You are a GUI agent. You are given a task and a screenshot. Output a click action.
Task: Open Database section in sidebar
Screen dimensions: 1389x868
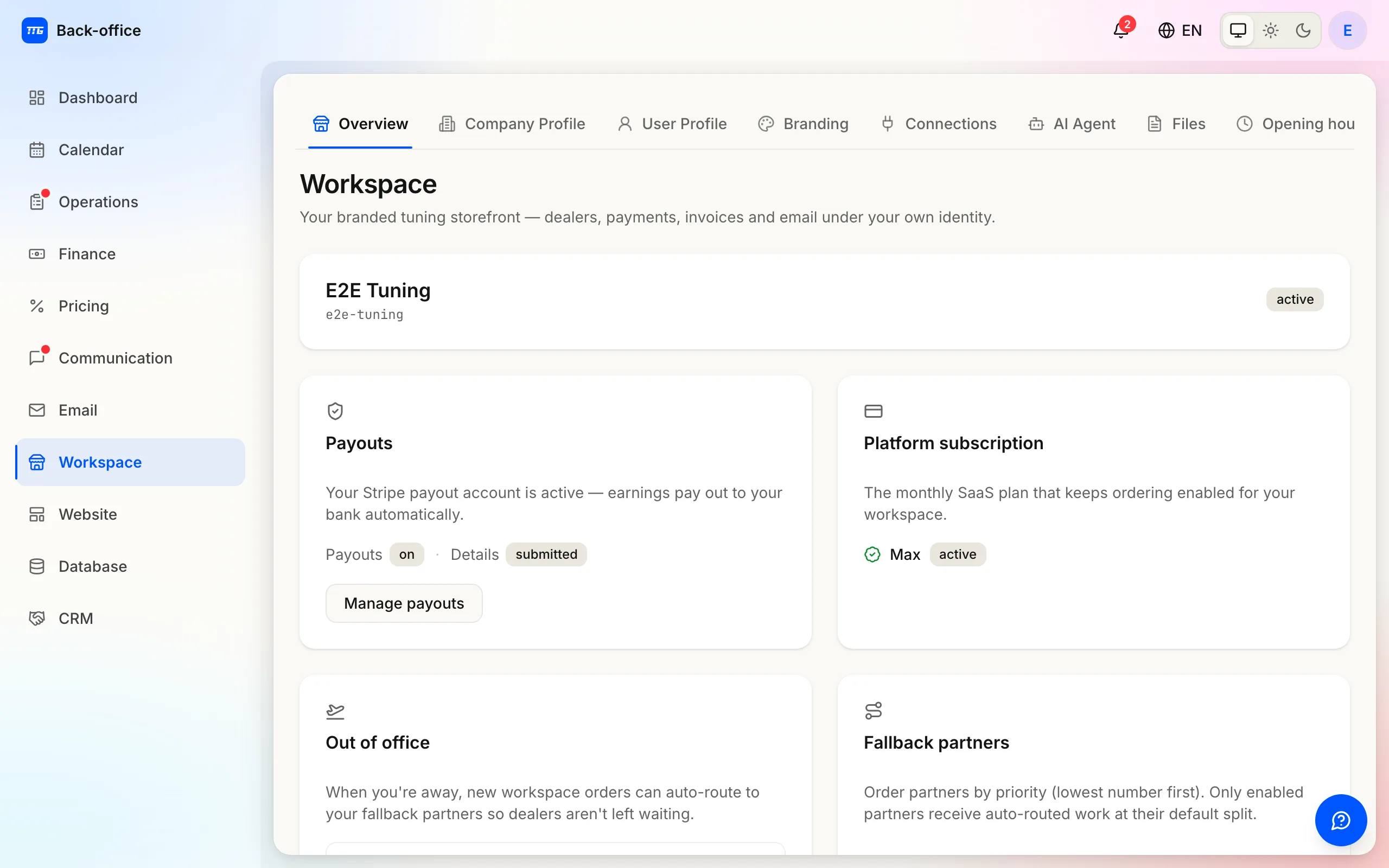pyautogui.click(x=130, y=566)
